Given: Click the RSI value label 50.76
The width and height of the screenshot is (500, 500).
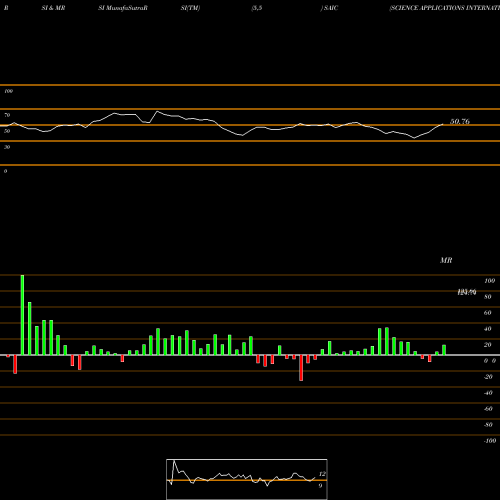Looking at the screenshot, I should tap(460, 122).
